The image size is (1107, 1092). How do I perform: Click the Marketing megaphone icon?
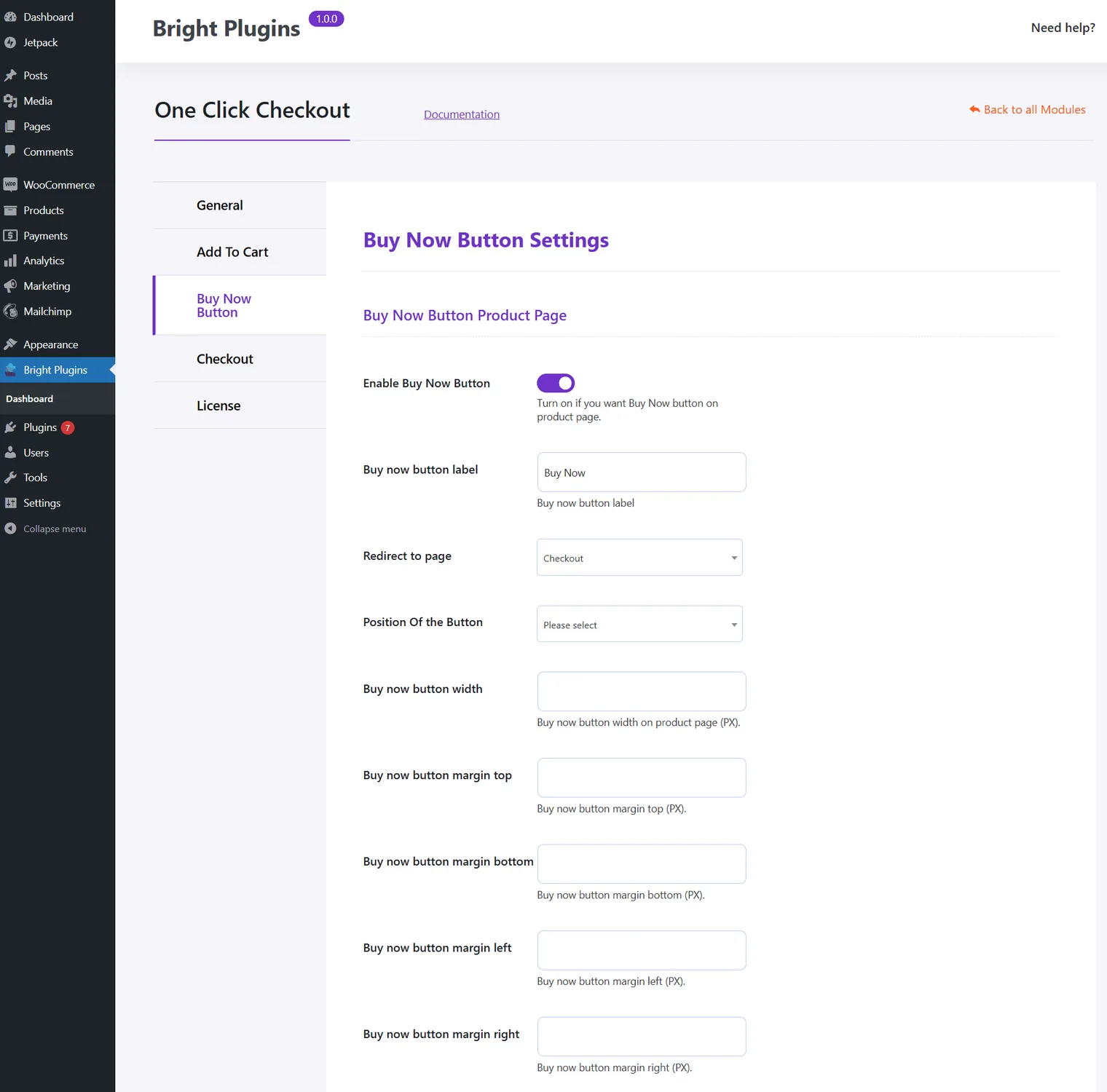[x=10, y=286]
